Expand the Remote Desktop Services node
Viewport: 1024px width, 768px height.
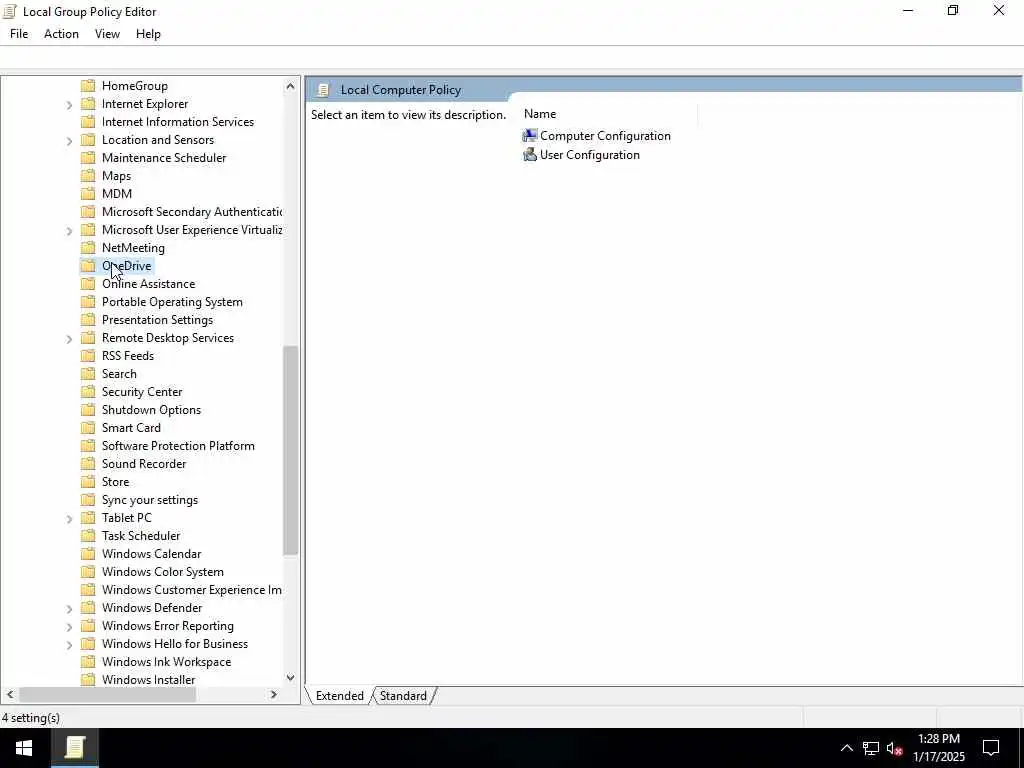click(69, 338)
